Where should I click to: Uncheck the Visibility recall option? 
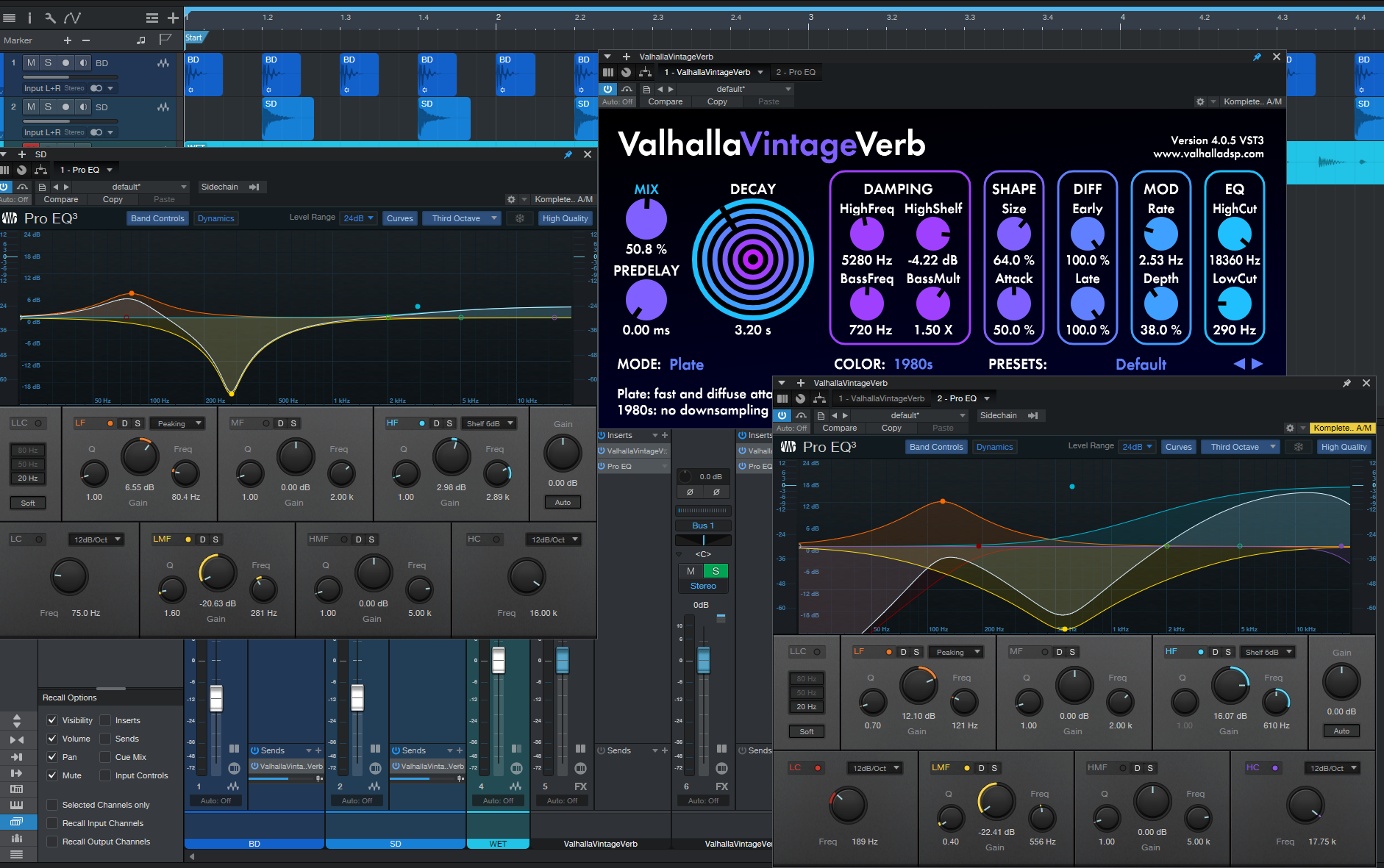tap(52, 720)
